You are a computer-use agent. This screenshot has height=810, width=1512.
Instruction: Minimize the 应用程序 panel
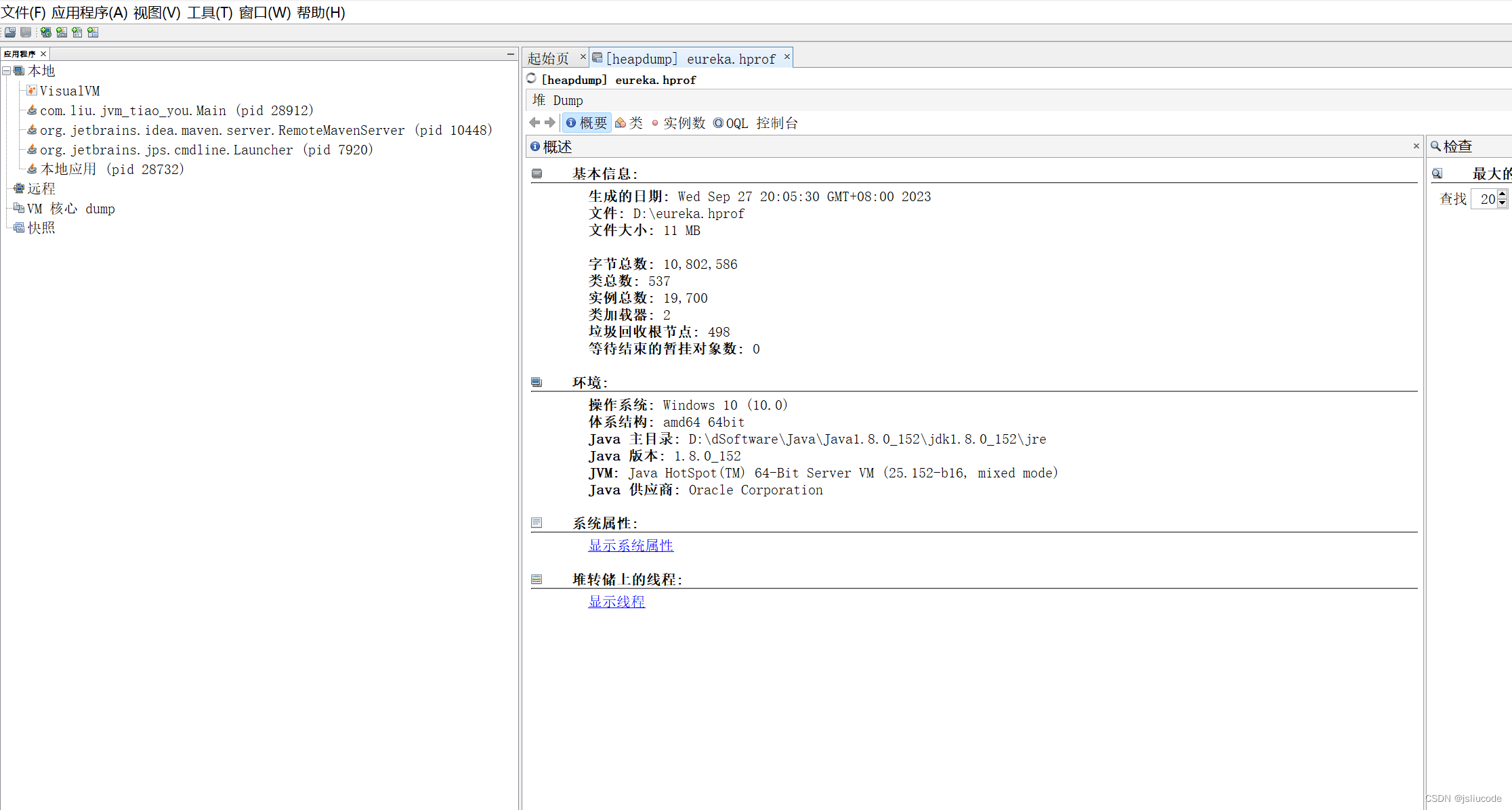pyautogui.click(x=511, y=54)
